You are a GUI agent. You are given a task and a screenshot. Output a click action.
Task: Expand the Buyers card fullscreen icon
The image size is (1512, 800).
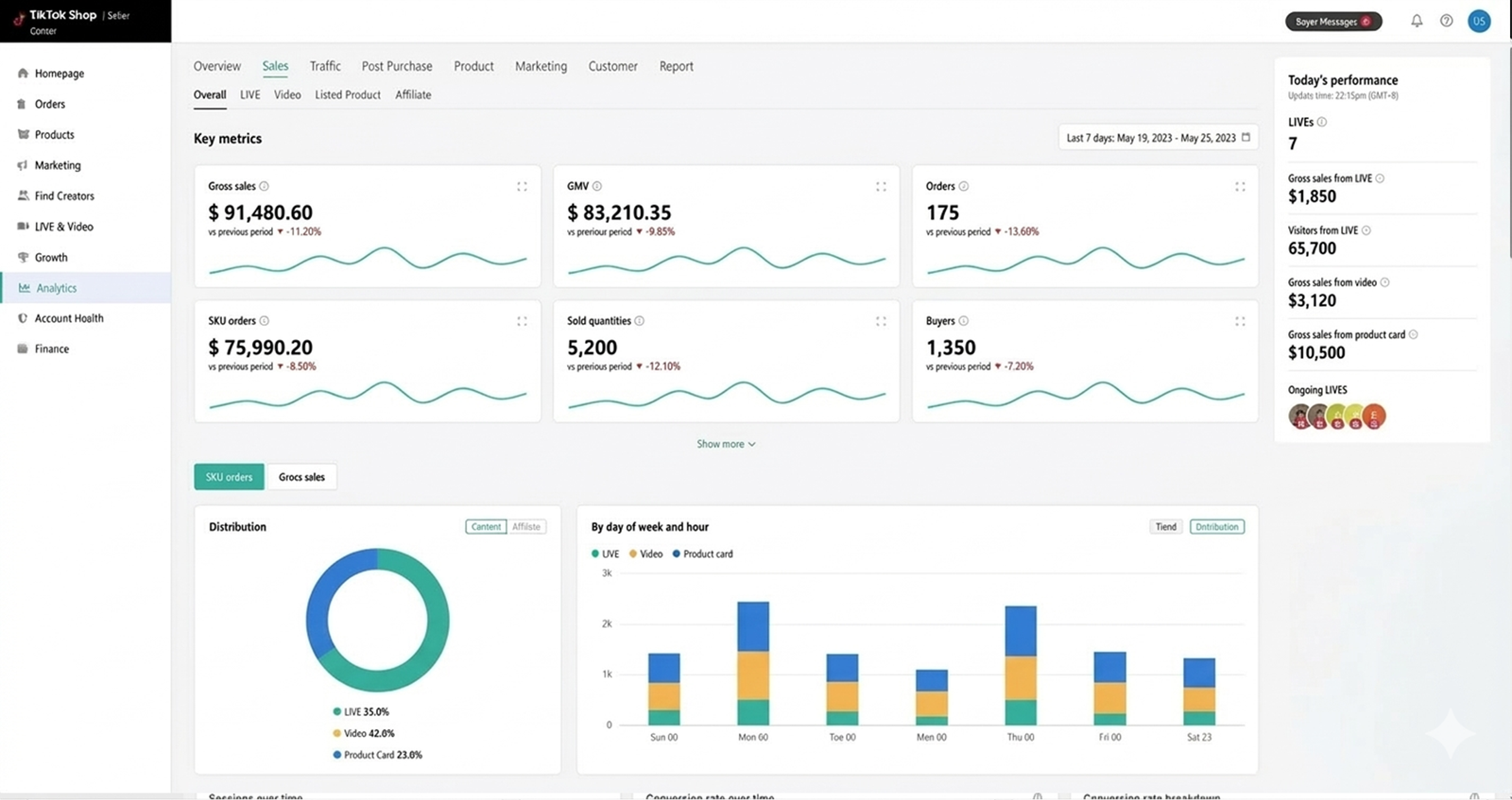[x=1240, y=322]
